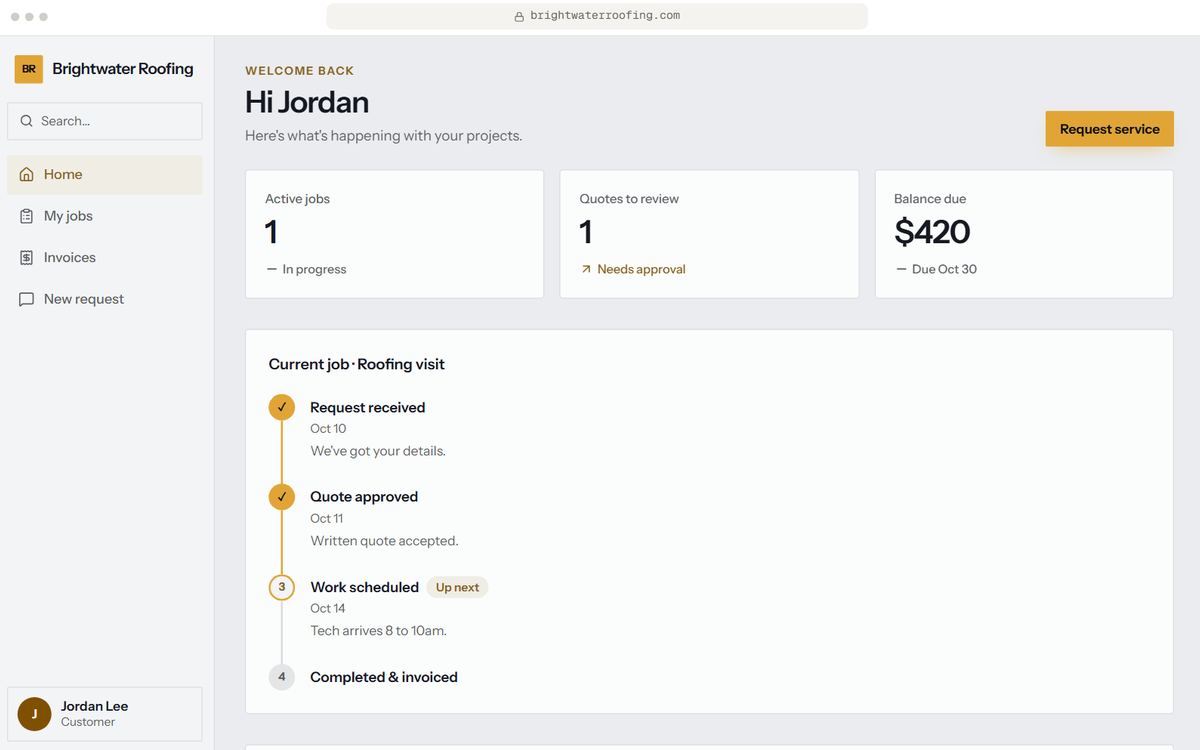Click the Oct 14 date text

pos(328,608)
